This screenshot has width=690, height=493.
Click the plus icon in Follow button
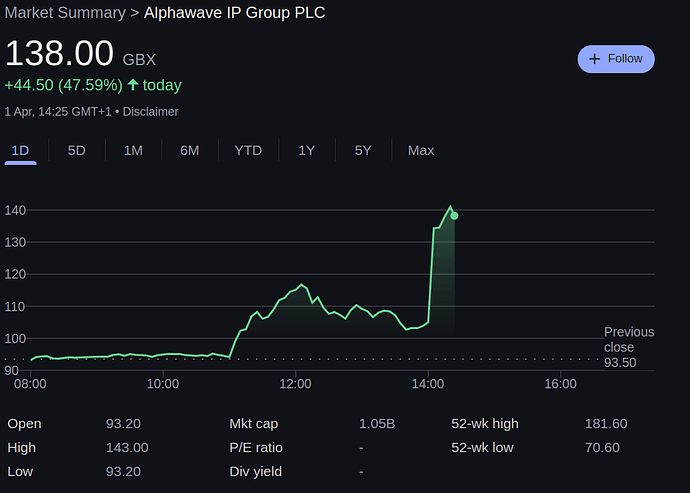(x=594, y=59)
